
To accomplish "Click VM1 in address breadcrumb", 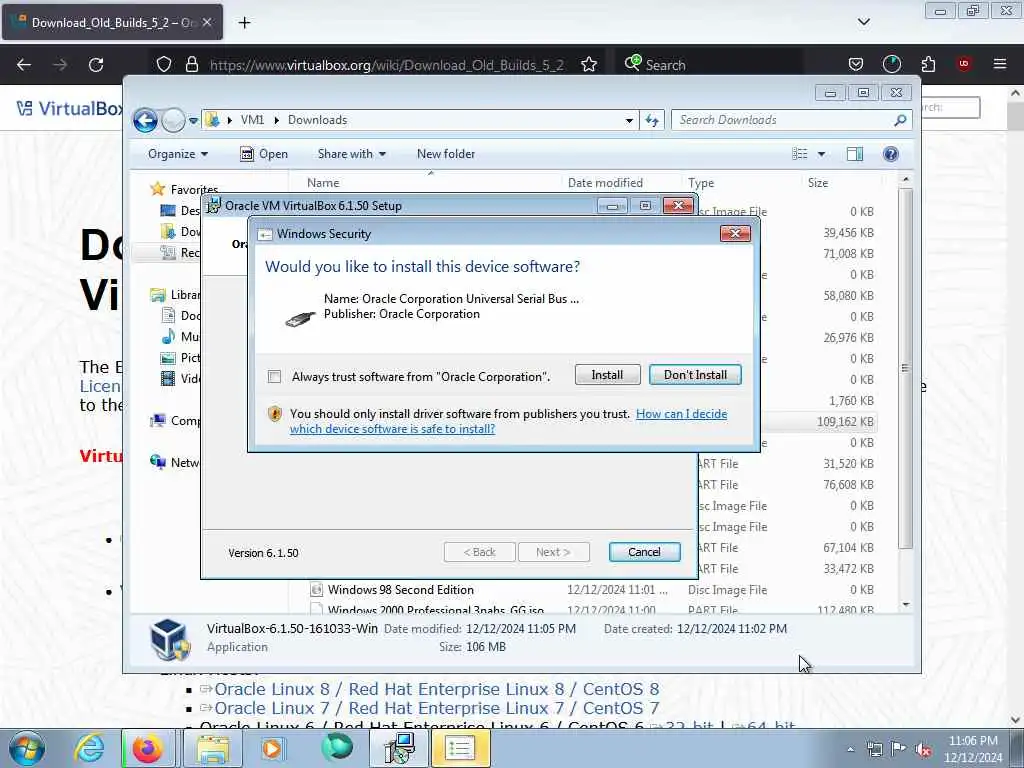I will [252, 120].
